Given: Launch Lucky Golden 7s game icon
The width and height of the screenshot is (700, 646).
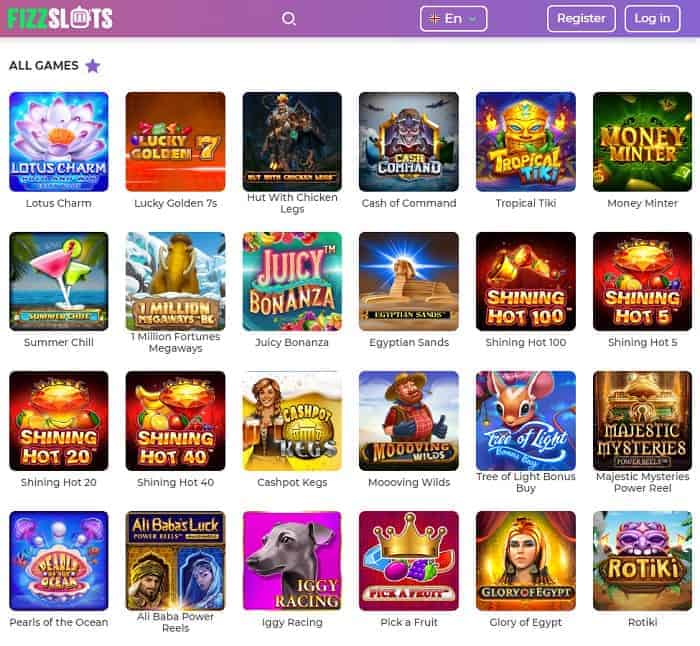Looking at the screenshot, I should click(x=175, y=142).
